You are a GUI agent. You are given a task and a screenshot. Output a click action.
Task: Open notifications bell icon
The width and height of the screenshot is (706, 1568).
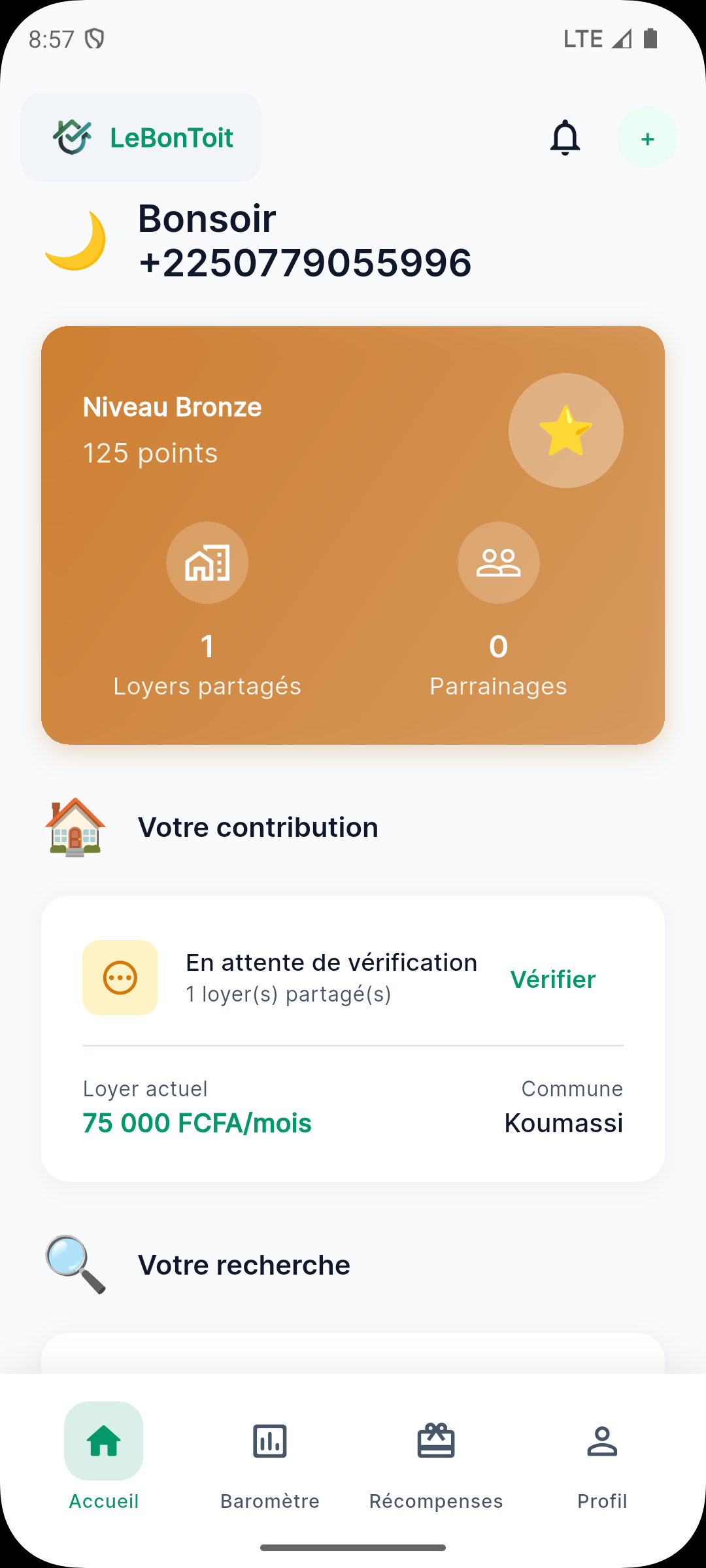[x=565, y=138]
